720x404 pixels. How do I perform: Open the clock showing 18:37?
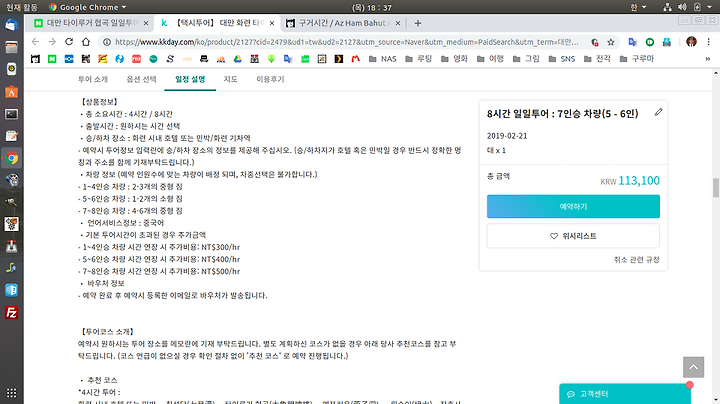(x=372, y=7)
